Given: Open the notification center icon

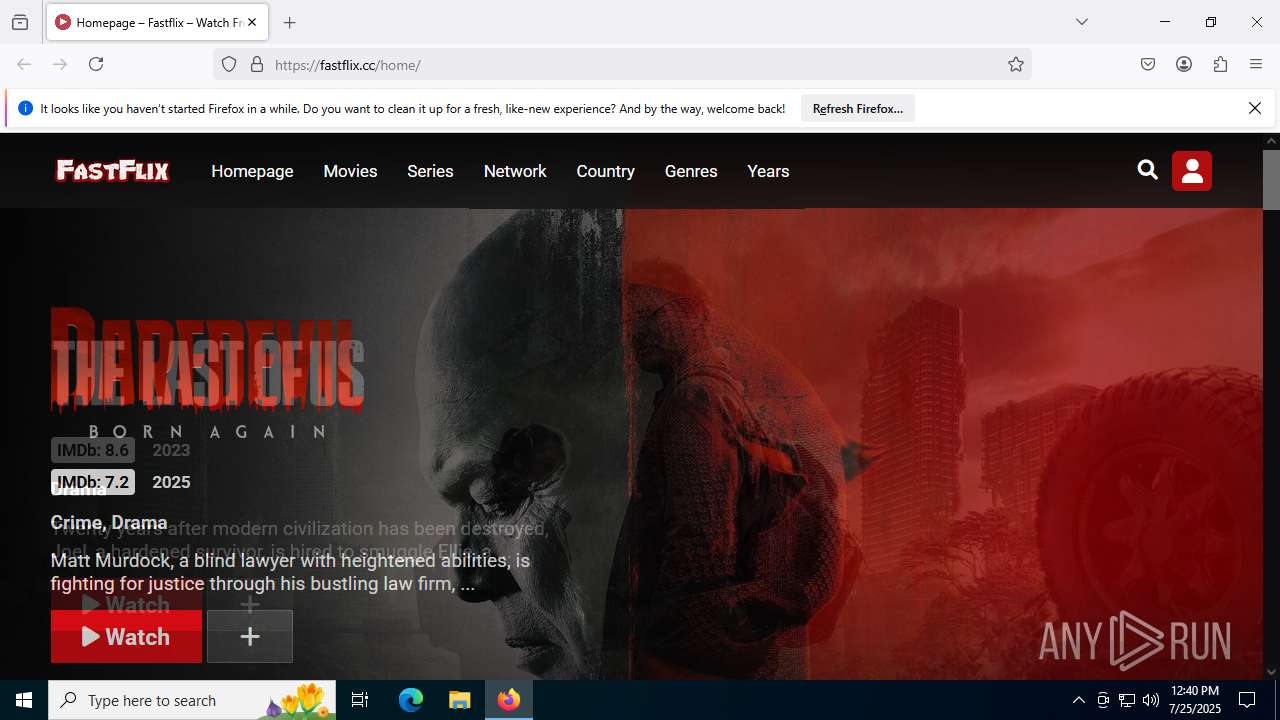Looking at the screenshot, I should click(1247, 700).
